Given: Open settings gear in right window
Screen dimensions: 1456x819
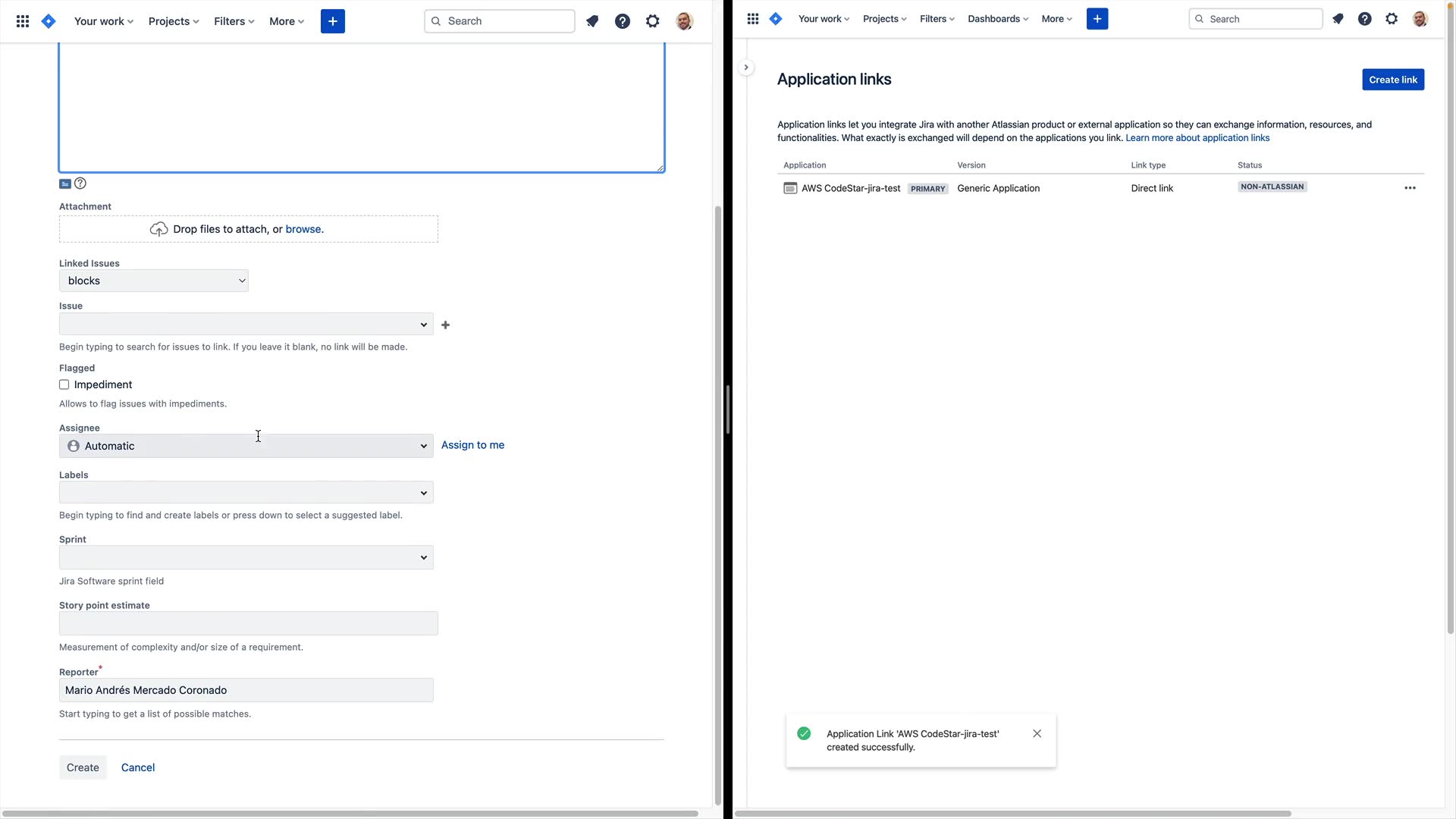Looking at the screenshot, I should pyautogui.click(x=1392, y=19).
